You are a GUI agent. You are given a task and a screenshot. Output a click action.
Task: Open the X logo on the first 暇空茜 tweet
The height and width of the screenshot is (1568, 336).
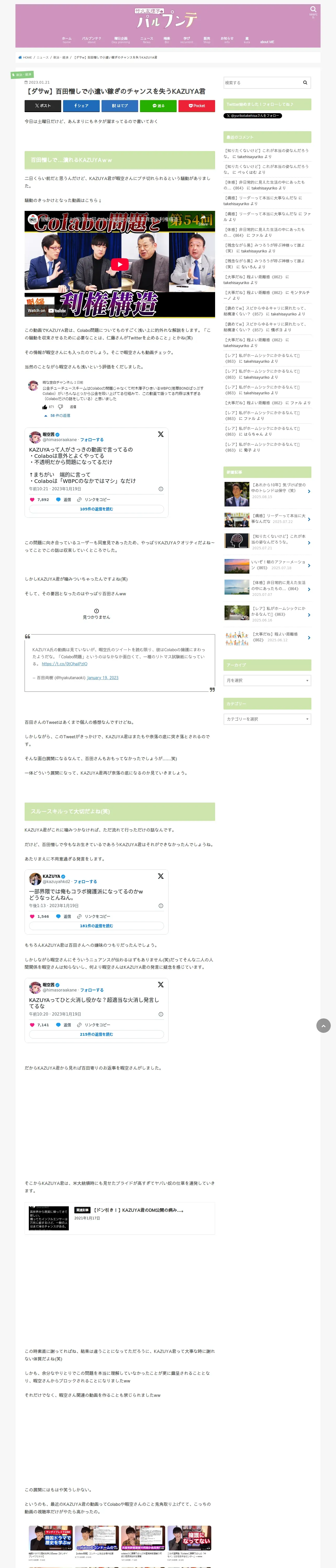point(160,434)
